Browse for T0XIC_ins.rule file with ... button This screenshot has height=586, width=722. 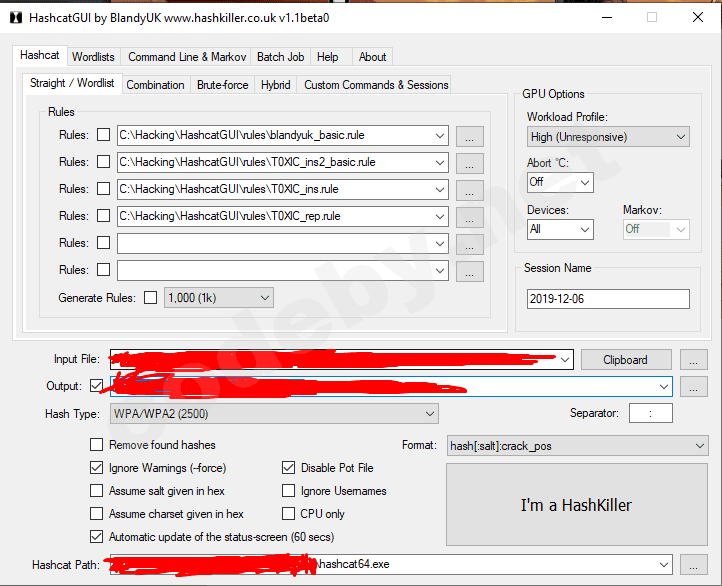(x=470, y=190)
